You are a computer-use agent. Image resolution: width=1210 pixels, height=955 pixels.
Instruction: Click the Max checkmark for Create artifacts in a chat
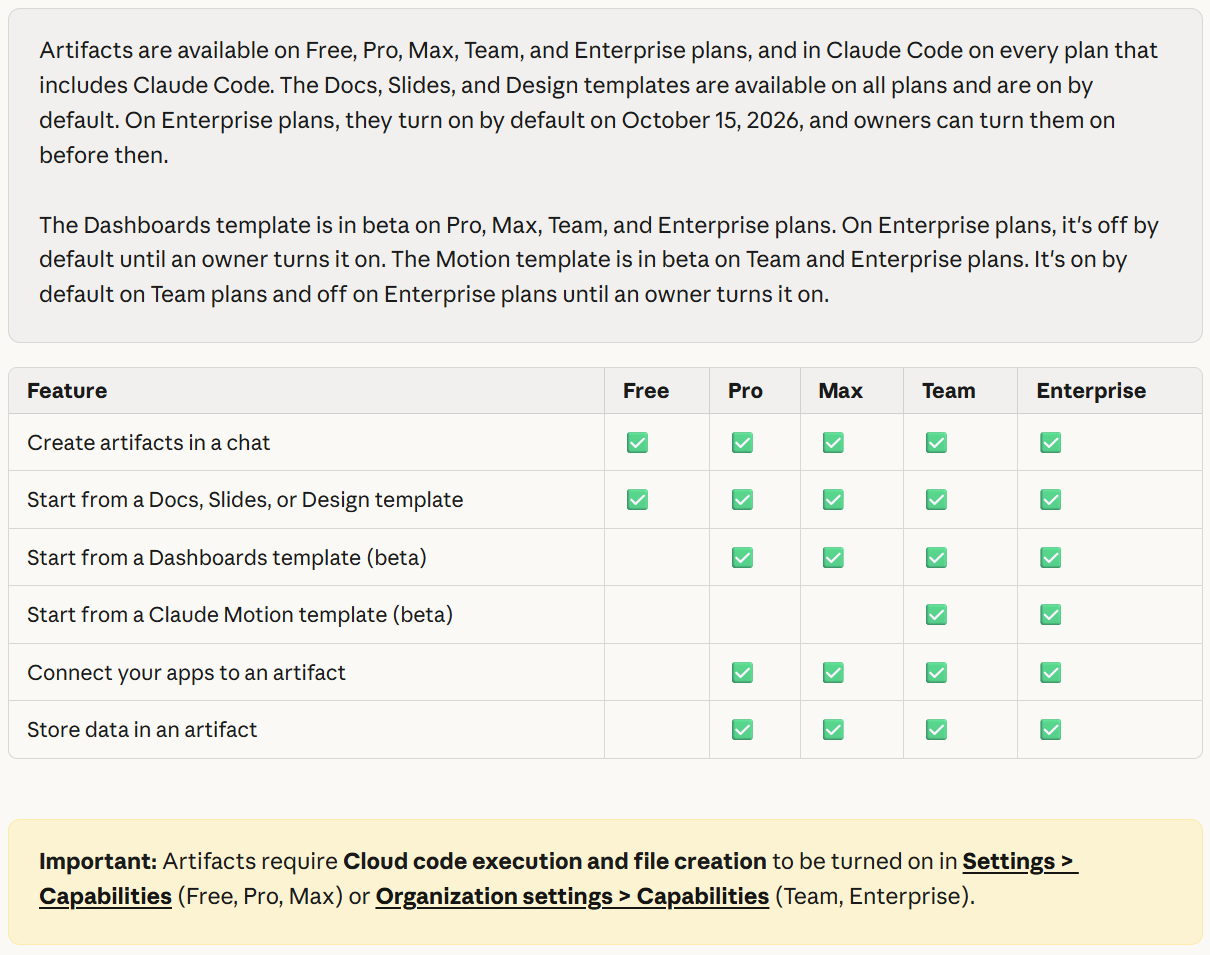(833, 442)
